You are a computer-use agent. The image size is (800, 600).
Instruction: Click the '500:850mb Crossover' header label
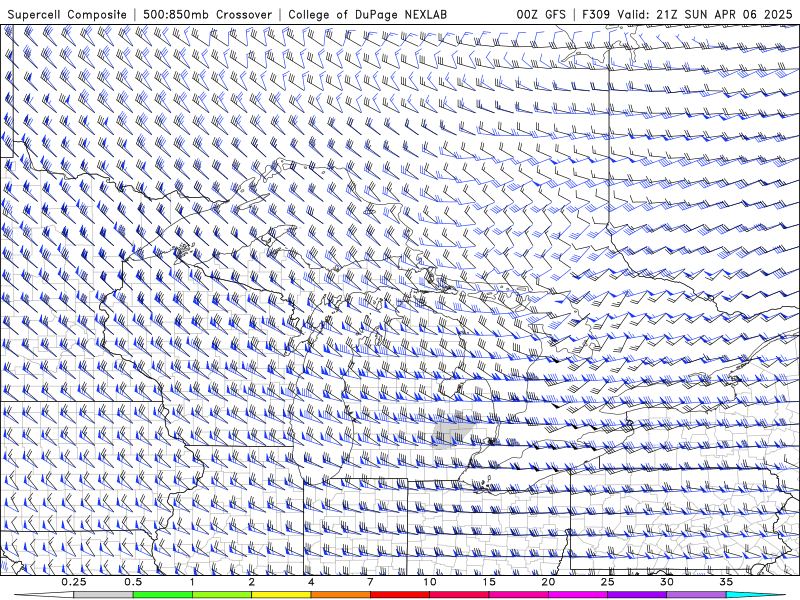(x=208, y=15)
